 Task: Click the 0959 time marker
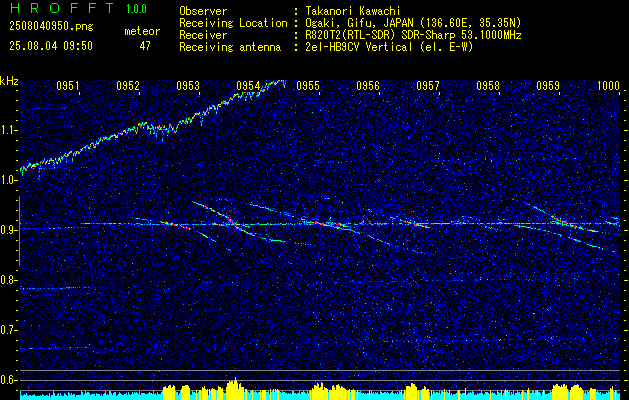tap(548, 86)
